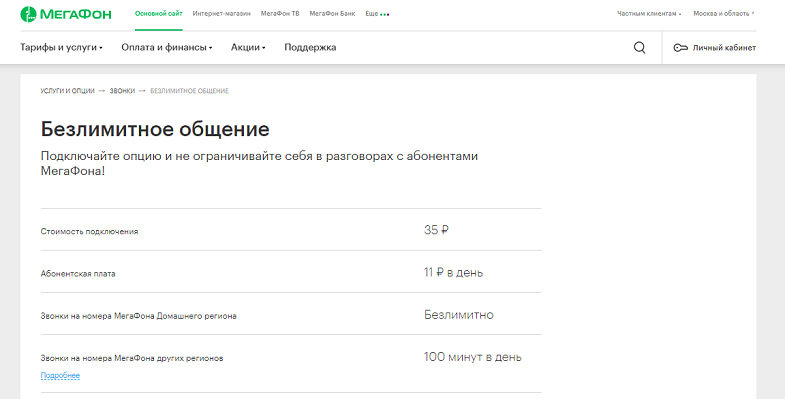The image size is (785, 399).
Task: Go to Звонки breadcrumb
Action: click(122, 91)
